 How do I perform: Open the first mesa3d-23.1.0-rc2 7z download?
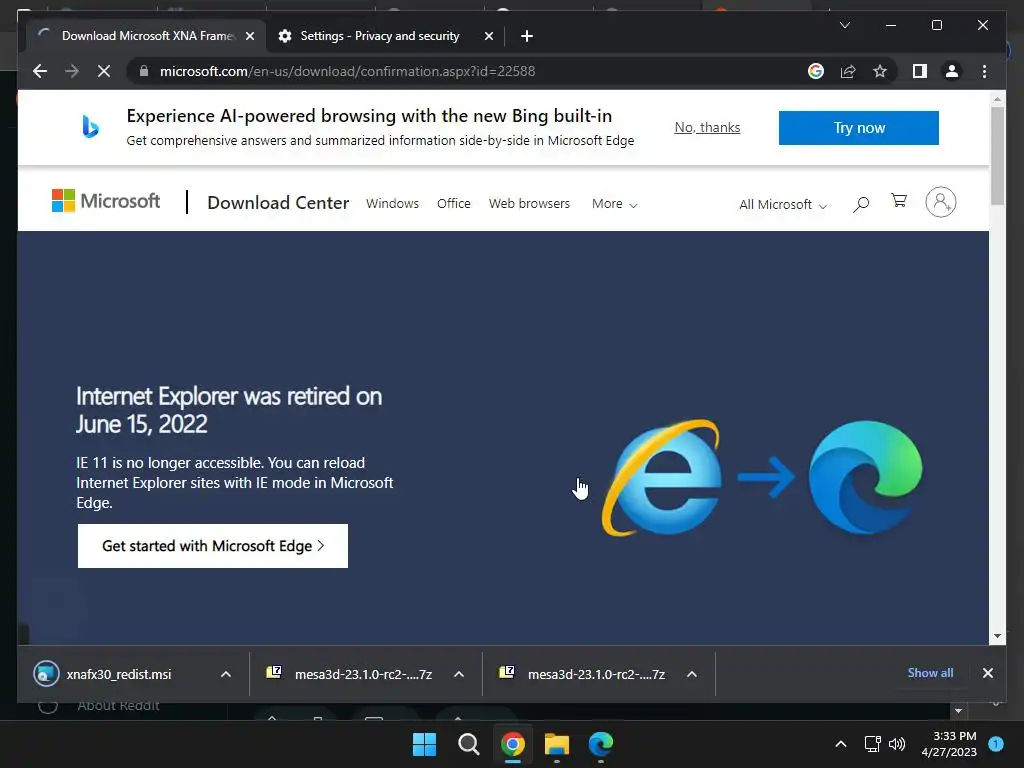[x=349, y=674]
